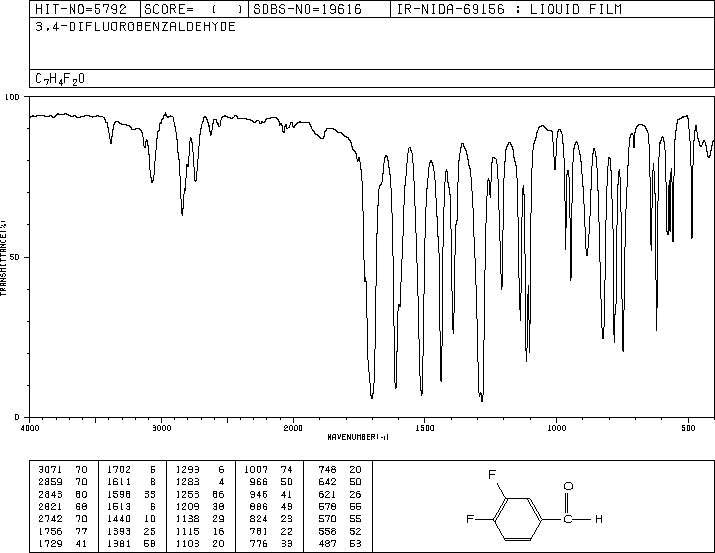
Task: Click peak table entry 1007
Action: pyautogui.click(x=256, y=470)
